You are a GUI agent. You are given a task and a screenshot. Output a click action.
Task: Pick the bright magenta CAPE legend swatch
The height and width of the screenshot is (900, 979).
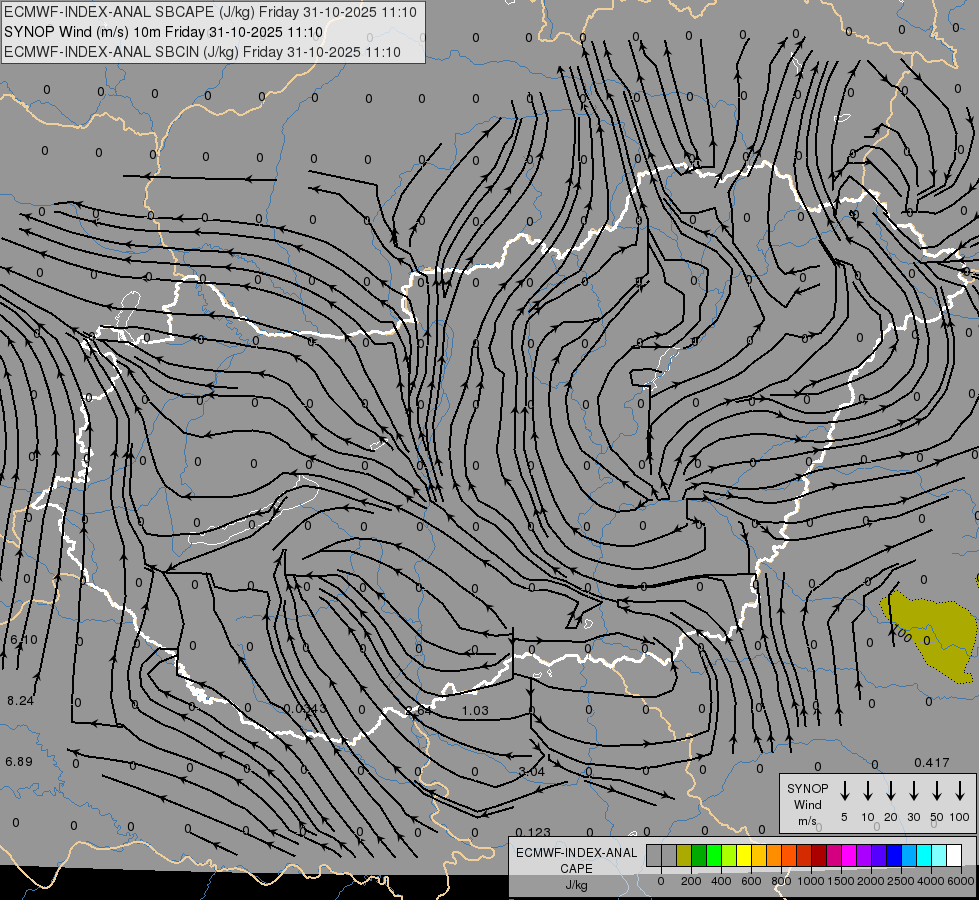849,855
